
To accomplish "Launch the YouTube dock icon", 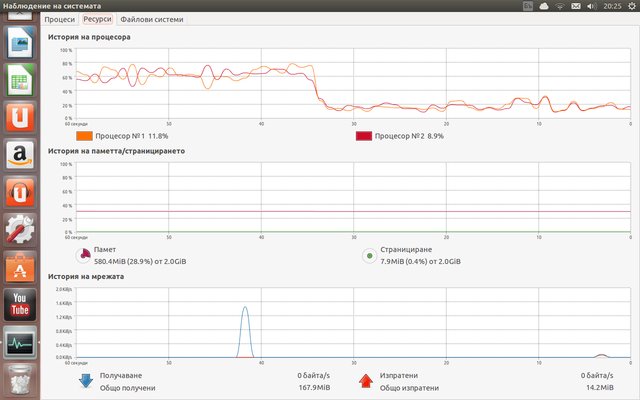I will (20, 305).
